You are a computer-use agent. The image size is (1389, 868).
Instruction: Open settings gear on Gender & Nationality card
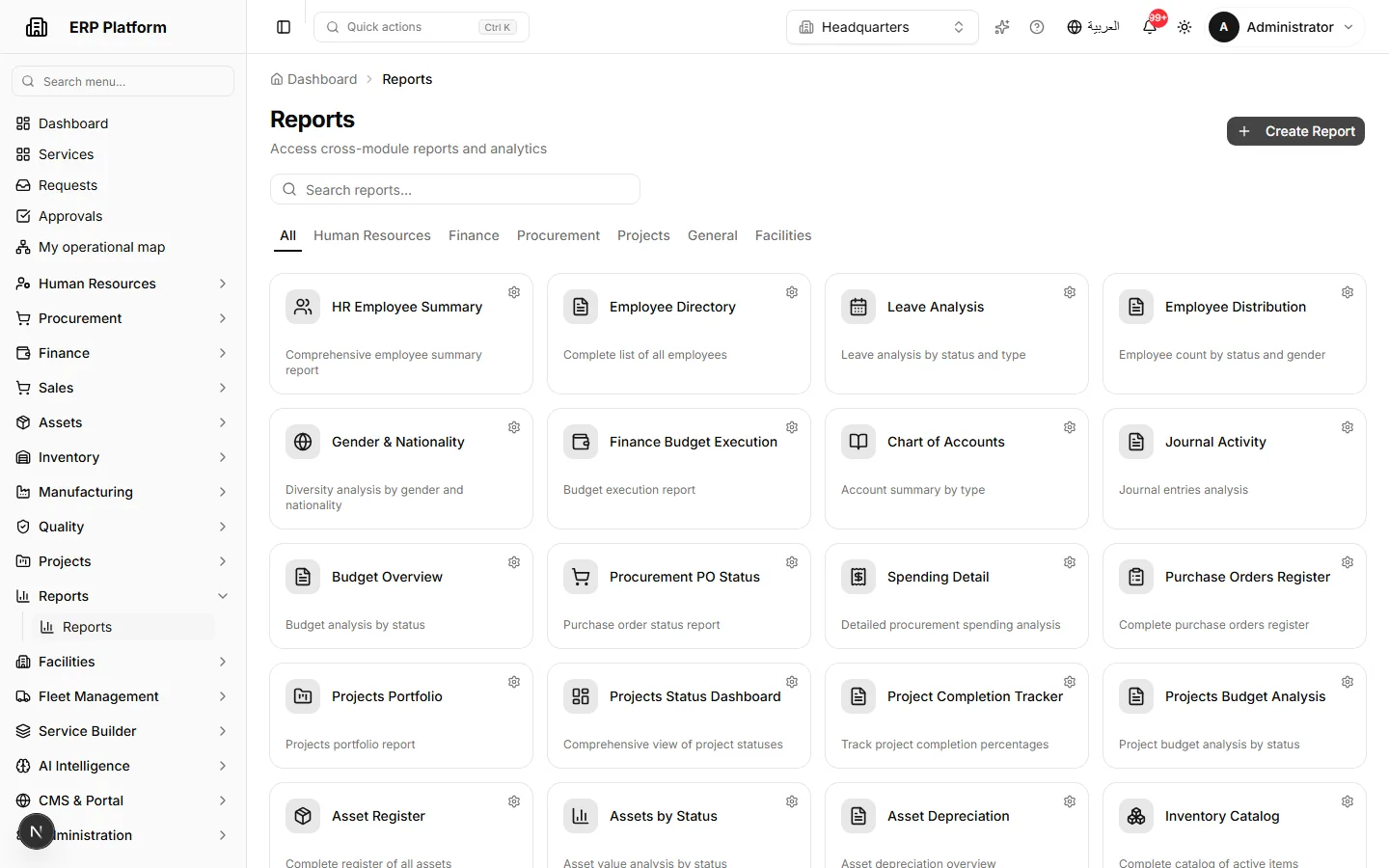tap(514, 427)
